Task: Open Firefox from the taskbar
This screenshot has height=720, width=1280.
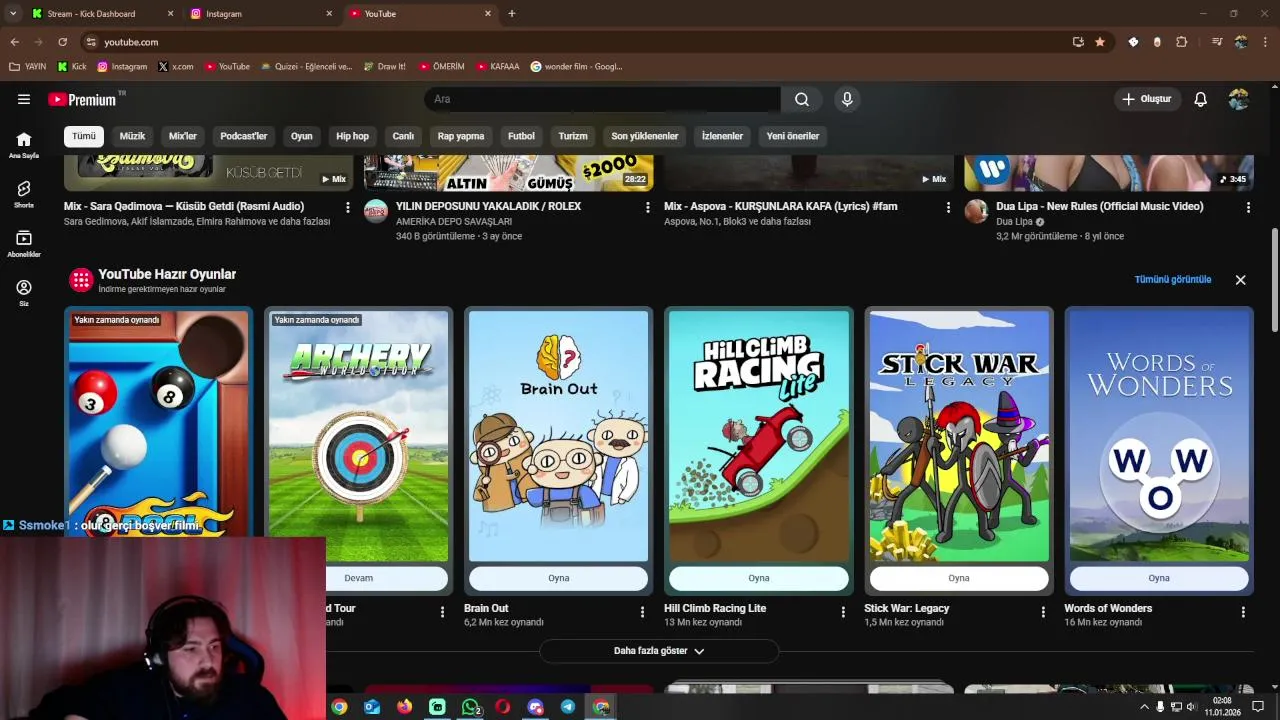Action: click(404, 707)
